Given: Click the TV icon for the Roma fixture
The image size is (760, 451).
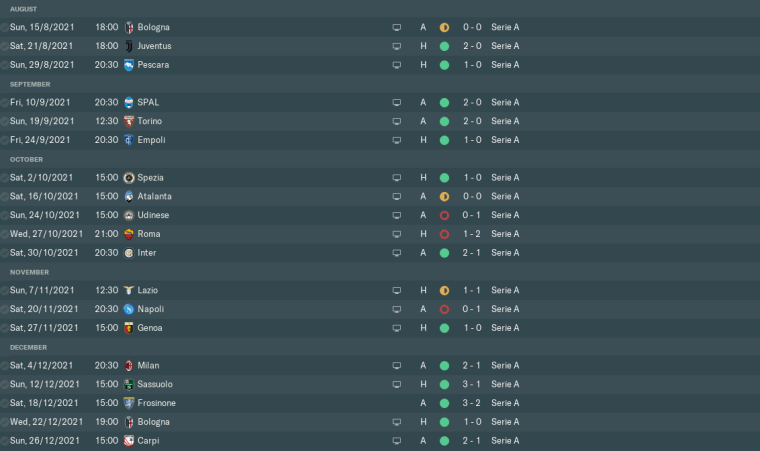Looking at the screenshot, I should coord(396,234).
